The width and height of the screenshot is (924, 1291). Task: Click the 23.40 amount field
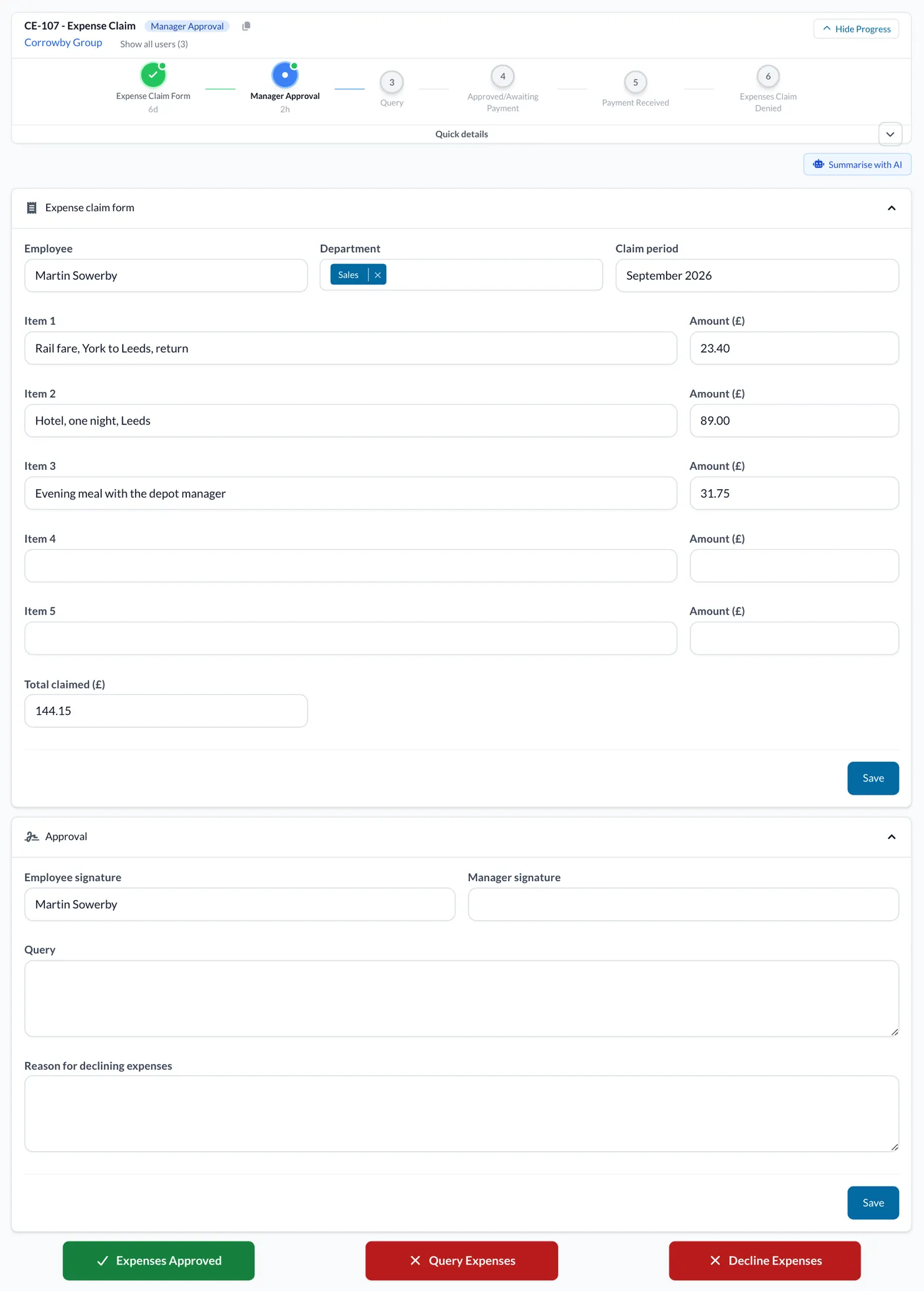click(794, 348)
